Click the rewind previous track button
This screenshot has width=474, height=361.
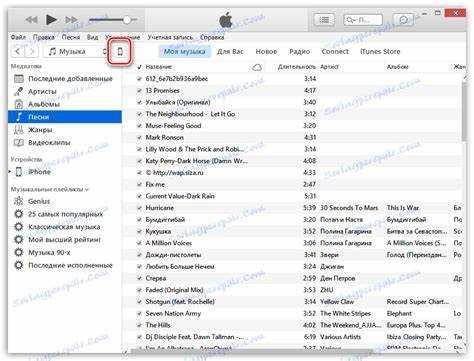[32, 20]
